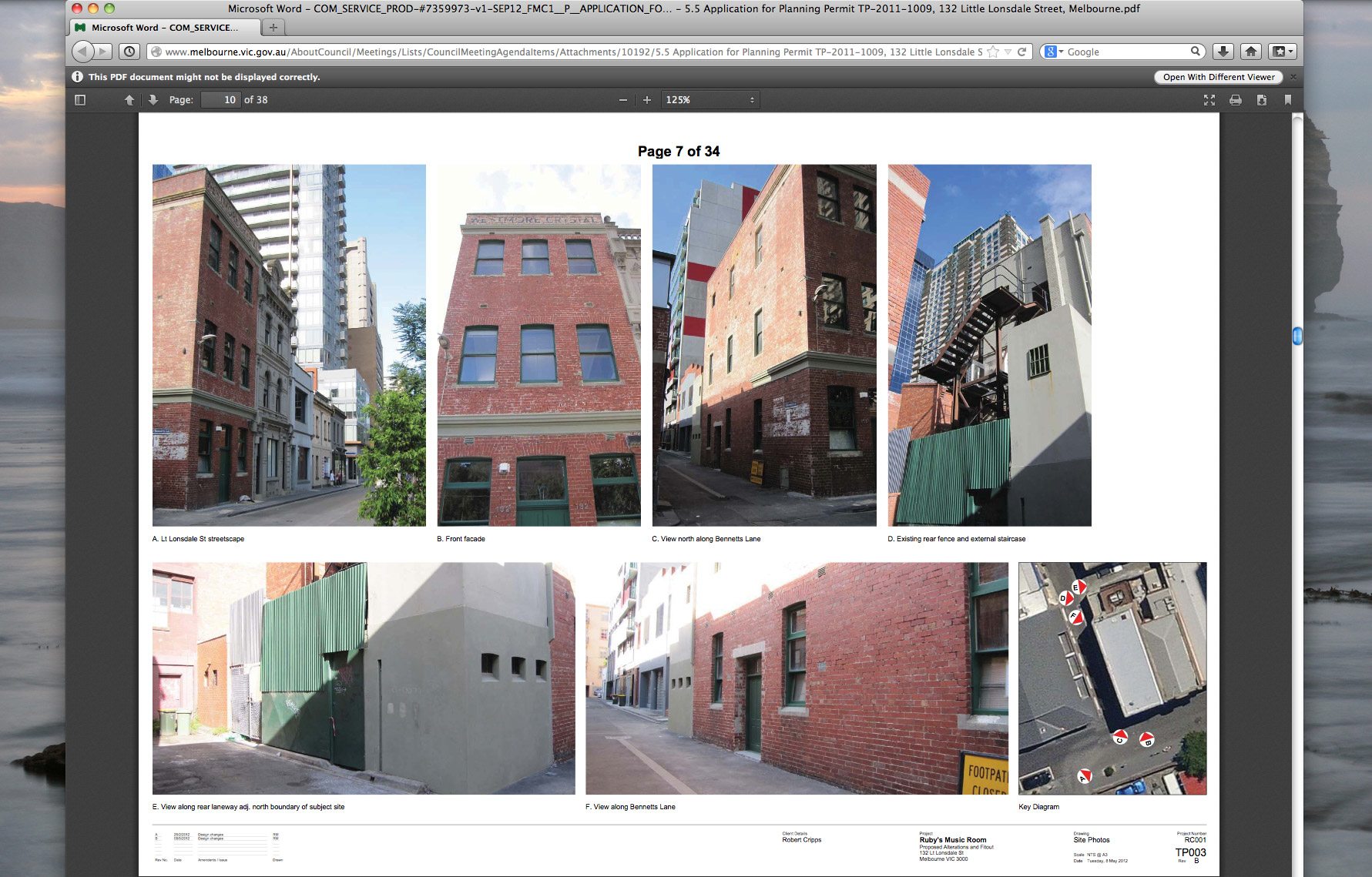Open a new browser tab
The width and height of the screenshot is (1372, 877).
273,28
